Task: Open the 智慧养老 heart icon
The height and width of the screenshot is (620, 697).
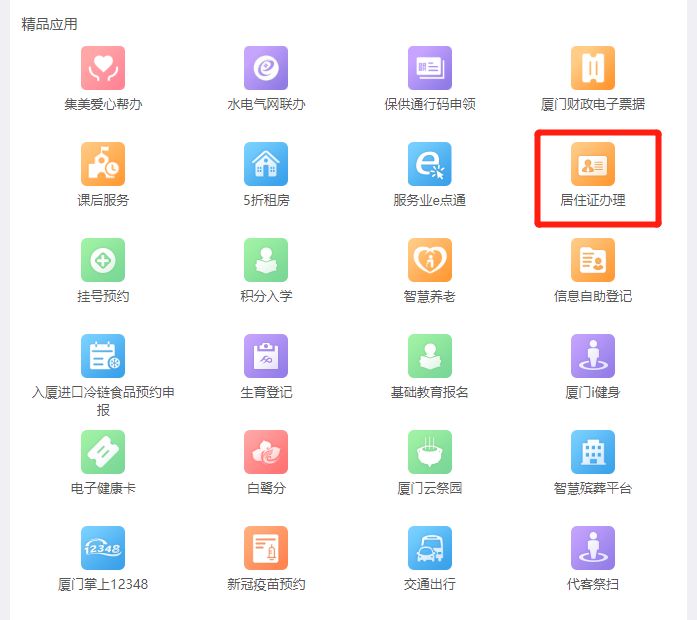Action: point(430,260)
